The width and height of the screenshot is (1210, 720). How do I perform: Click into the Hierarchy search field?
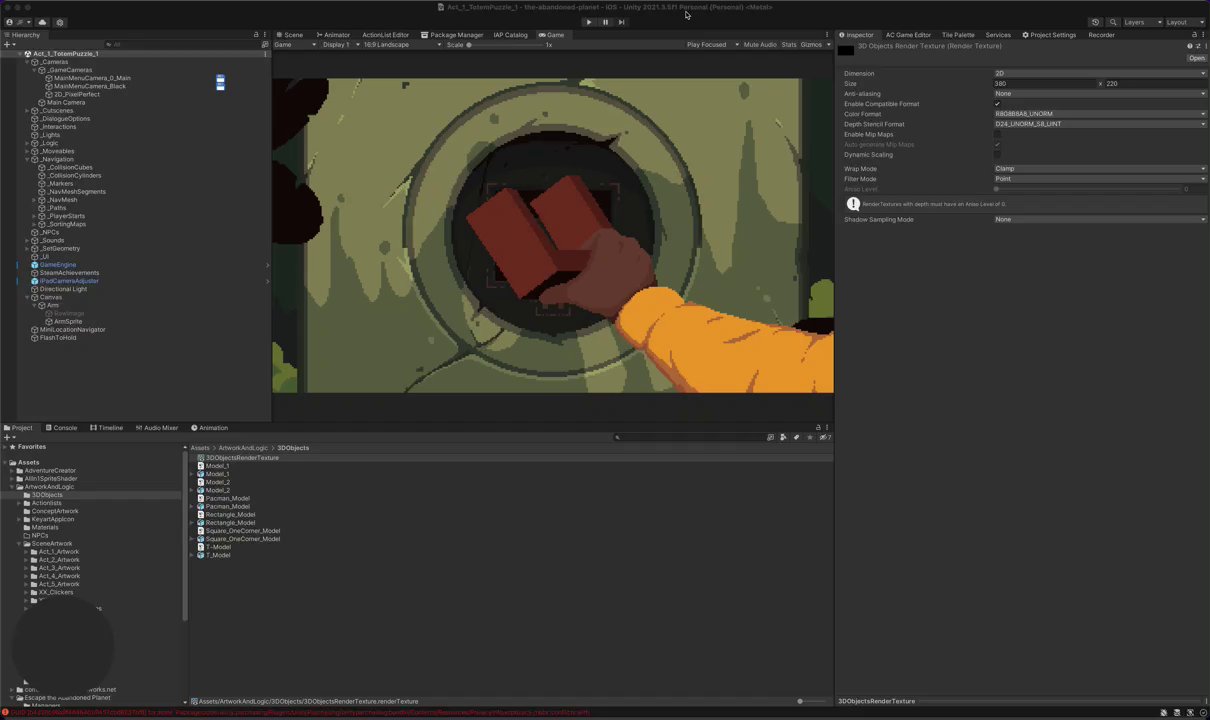(180, 44)
